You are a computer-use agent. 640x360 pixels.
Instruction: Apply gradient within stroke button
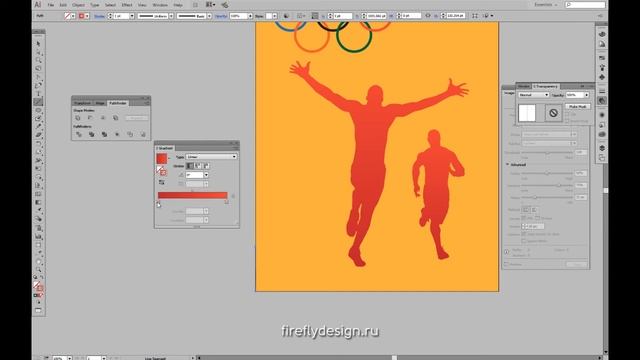pyautogui.click(x=190, y=166)
